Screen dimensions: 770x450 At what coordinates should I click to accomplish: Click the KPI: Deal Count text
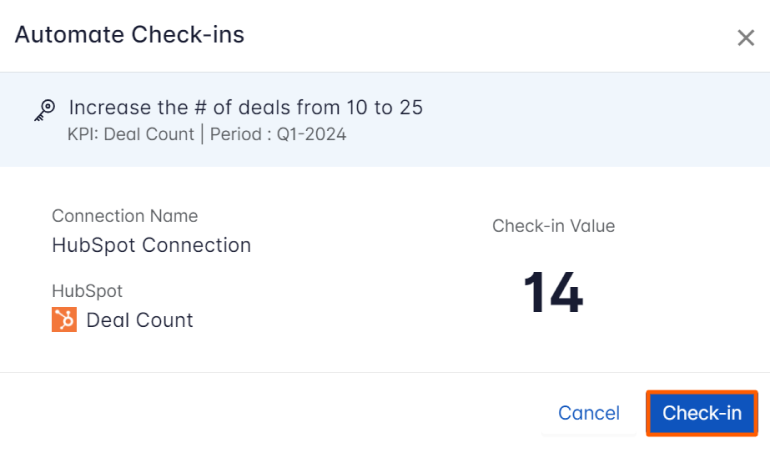(131, 134)
